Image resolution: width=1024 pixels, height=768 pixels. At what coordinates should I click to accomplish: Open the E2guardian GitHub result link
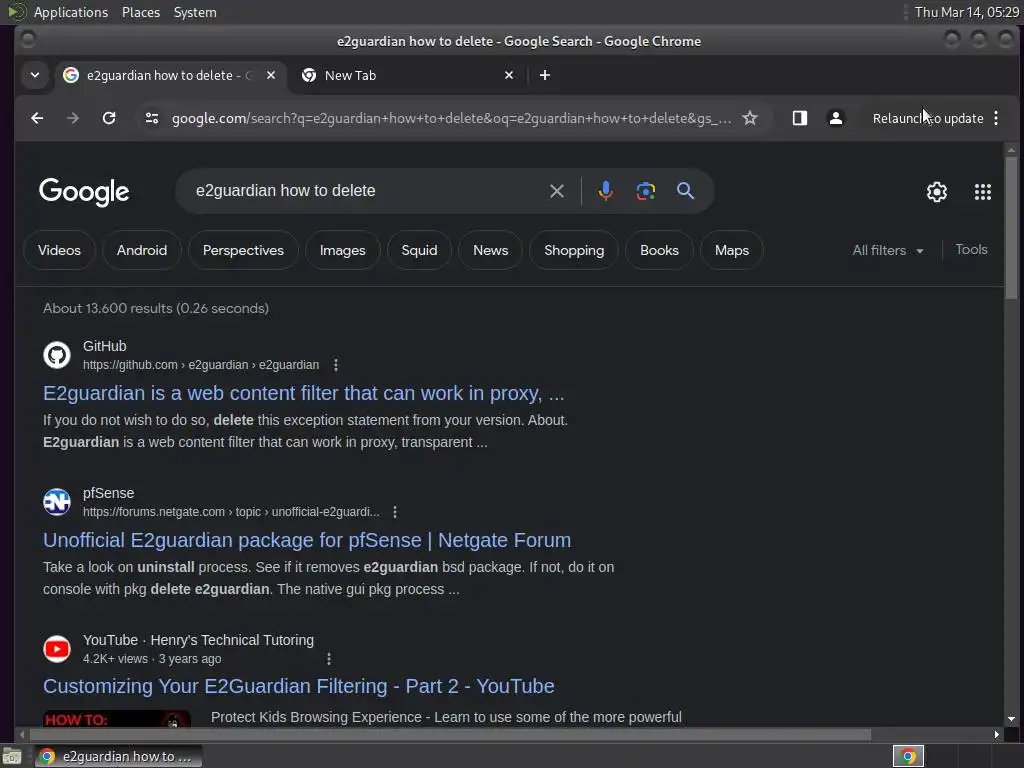304,393
